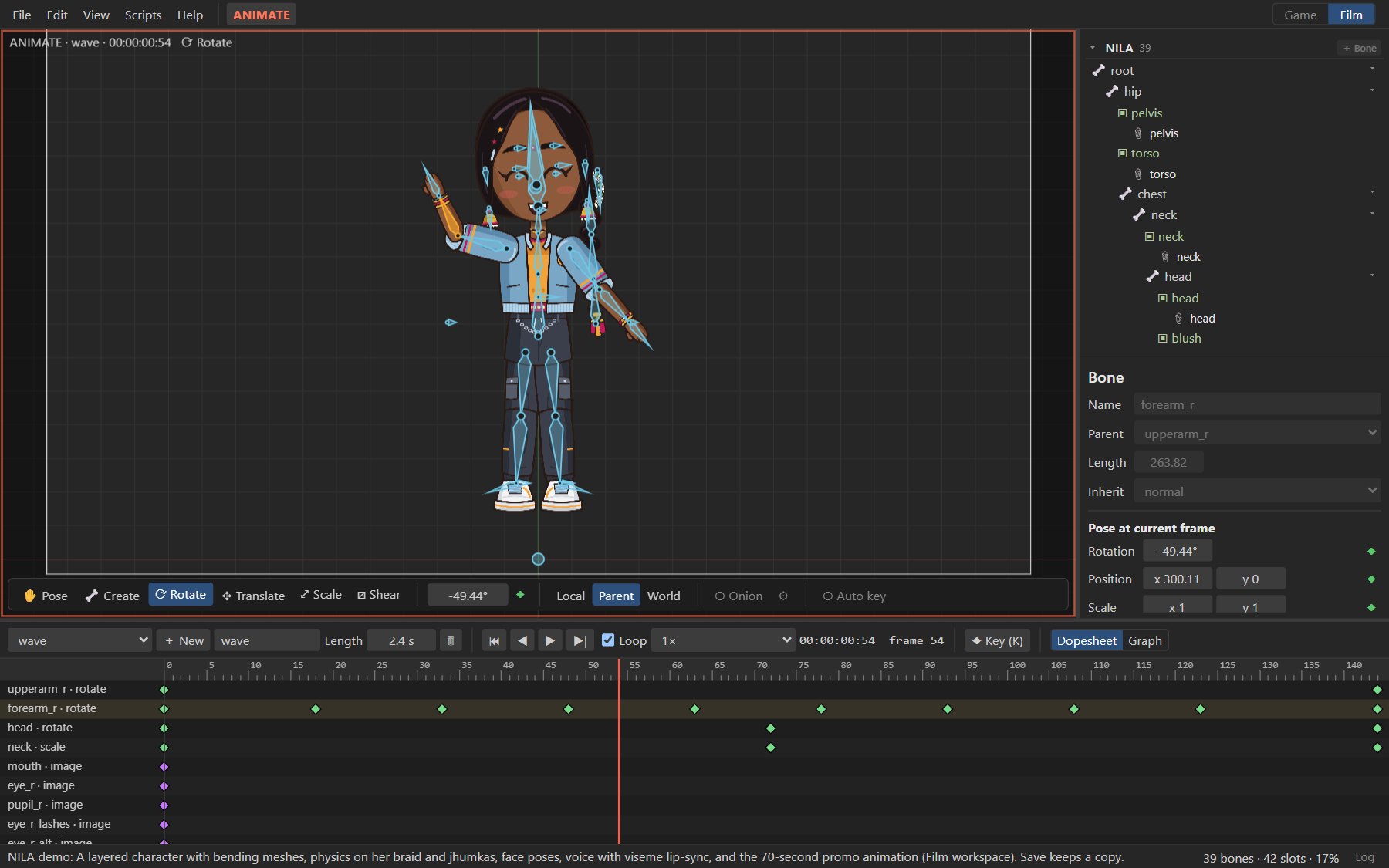Step forward one frame
Image resolution: width=1389 pixels, height=868 pixels.
(580, 640)
